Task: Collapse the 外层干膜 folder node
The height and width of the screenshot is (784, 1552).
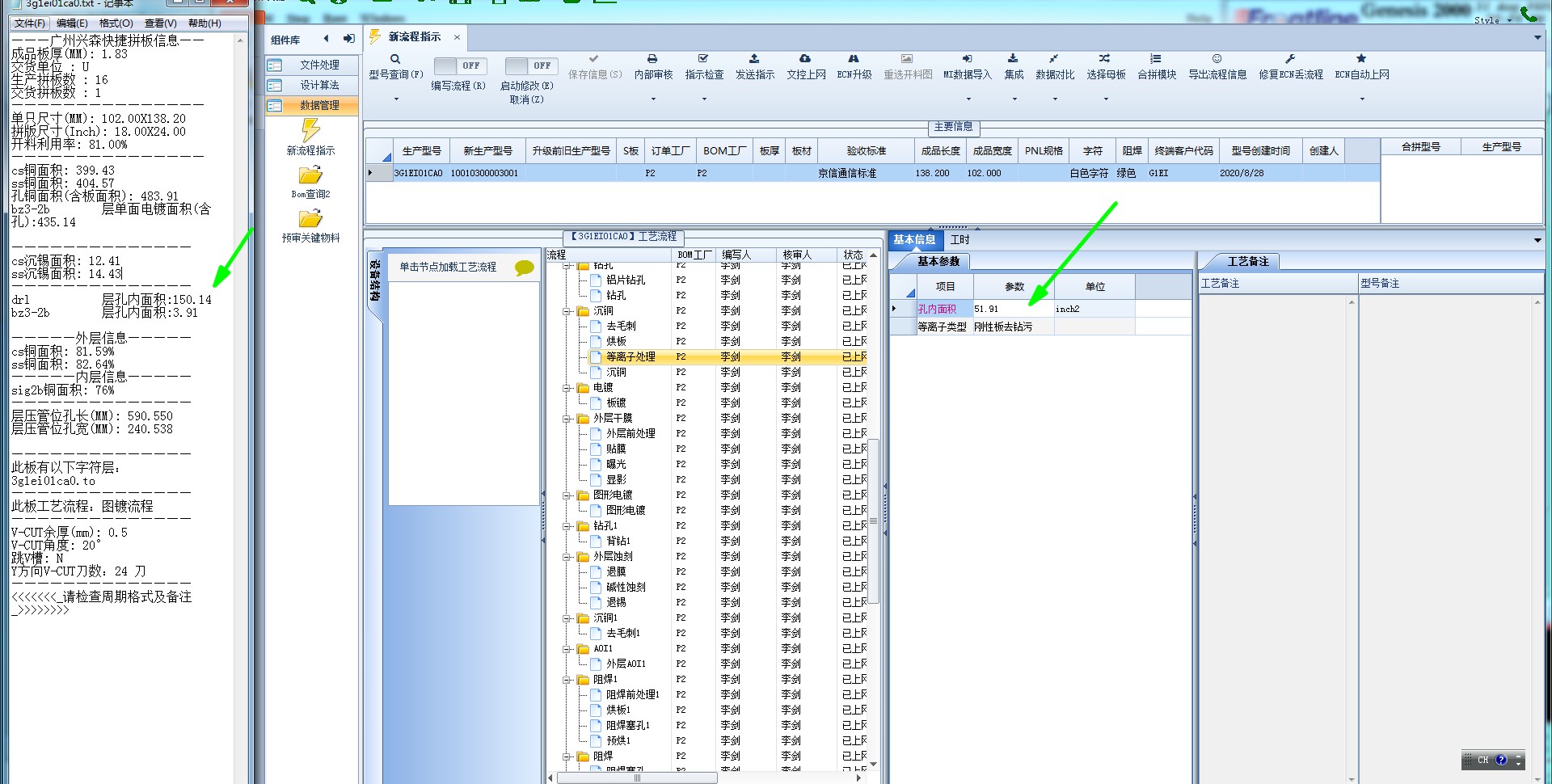Action: pyautogui.click(x=567, y=419)
